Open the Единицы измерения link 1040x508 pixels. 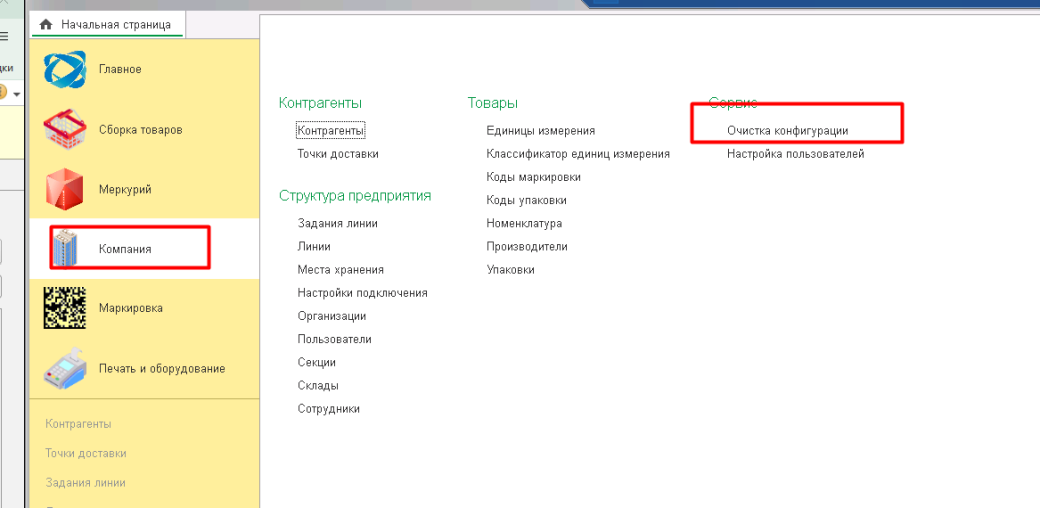point(541,131)
